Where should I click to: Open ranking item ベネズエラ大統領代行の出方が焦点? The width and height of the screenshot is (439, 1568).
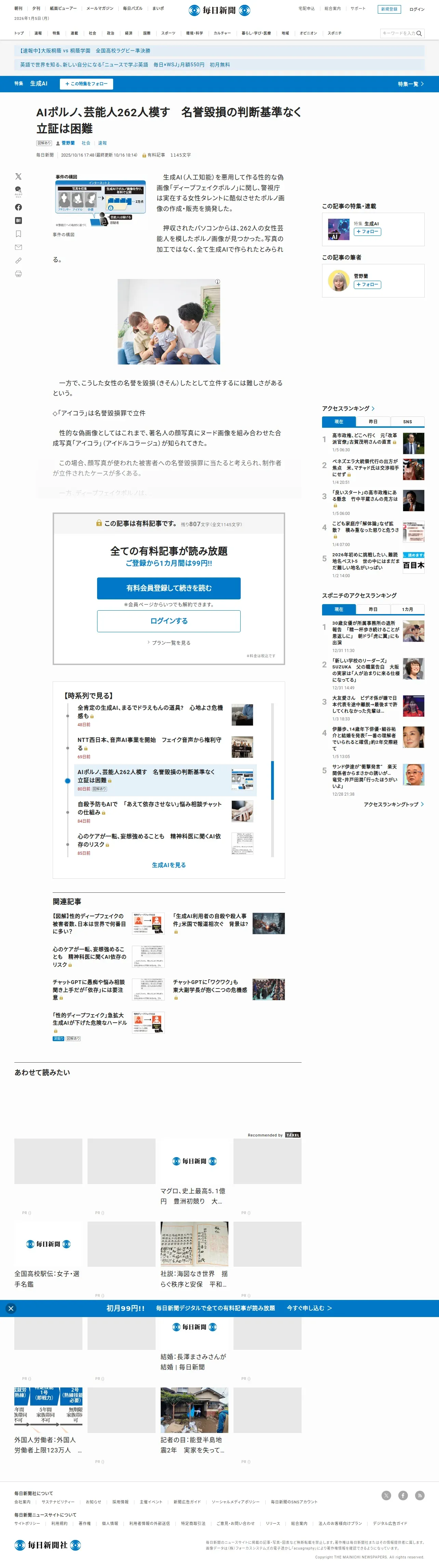pyautogui.click(x=365, y=467)
